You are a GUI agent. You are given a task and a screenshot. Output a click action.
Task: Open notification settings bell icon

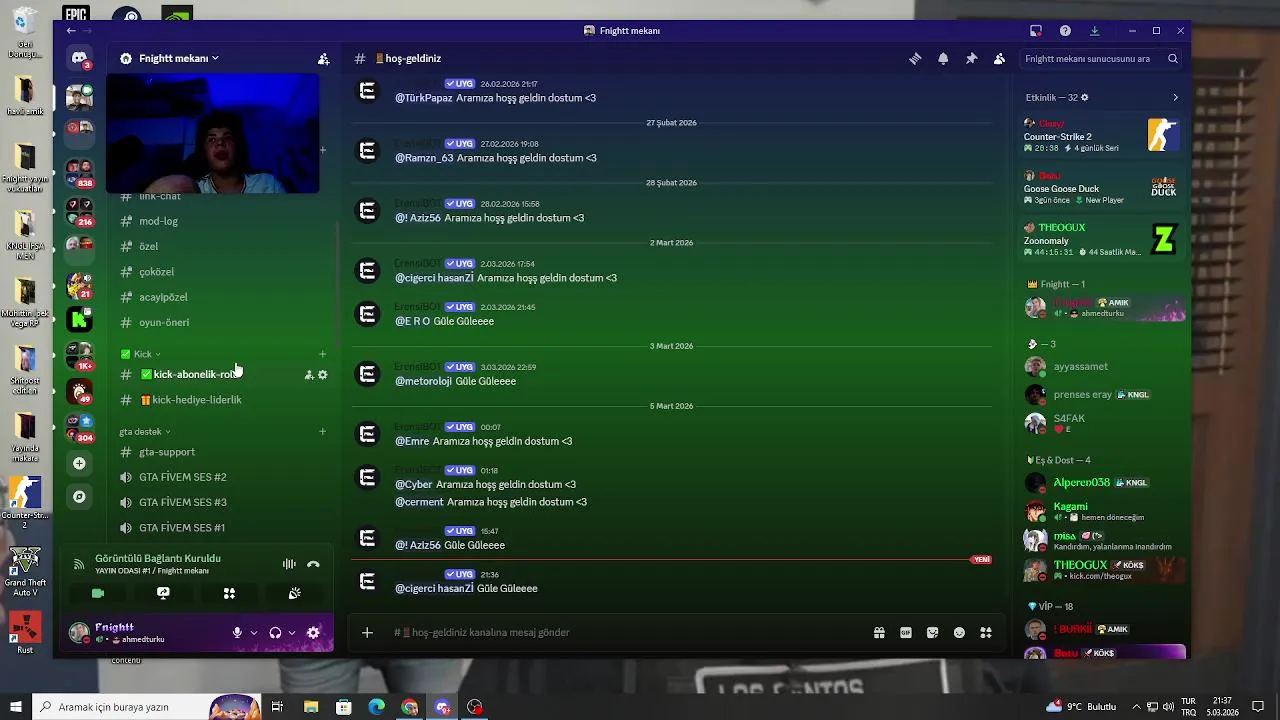943,59
